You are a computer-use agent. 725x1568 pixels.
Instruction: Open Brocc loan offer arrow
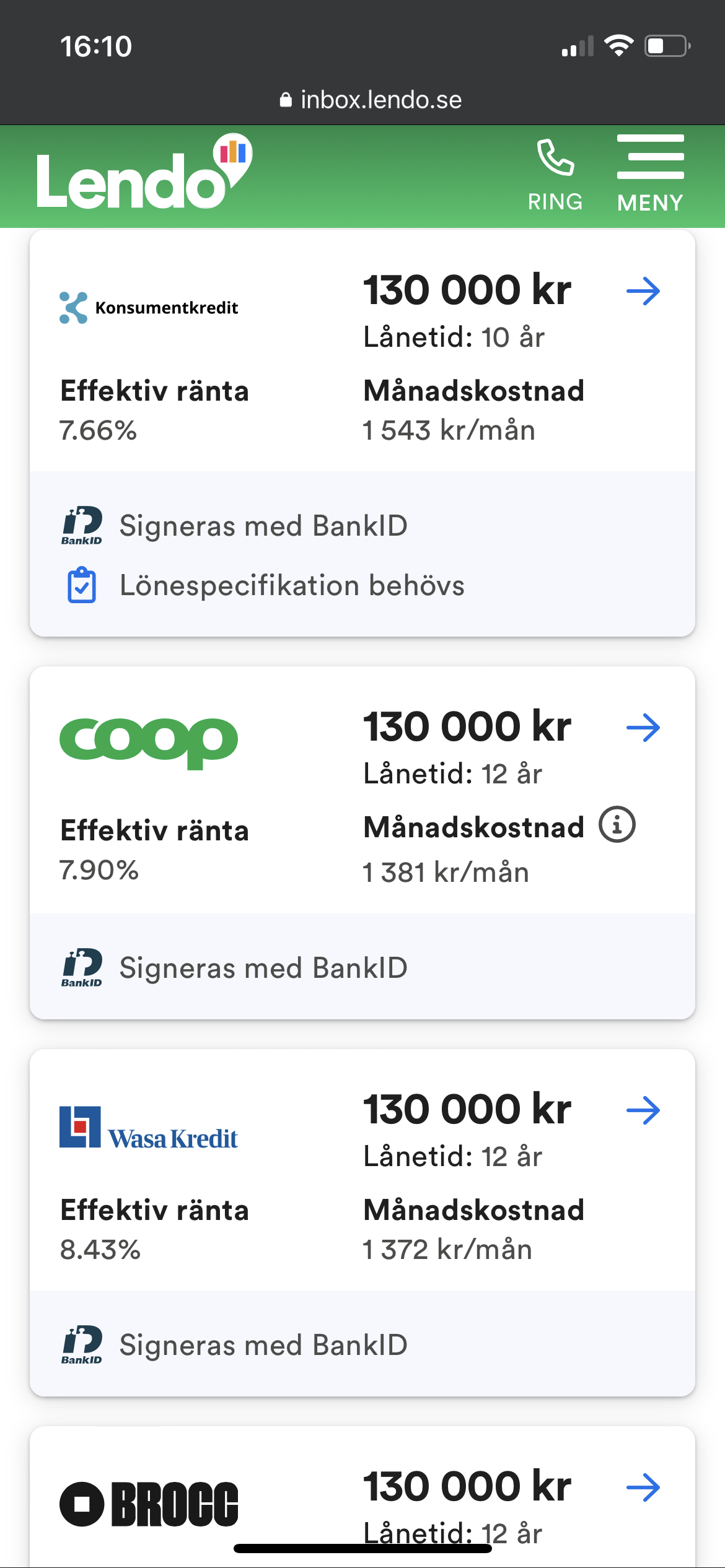pyautogui.click(x=643, y=1487)
